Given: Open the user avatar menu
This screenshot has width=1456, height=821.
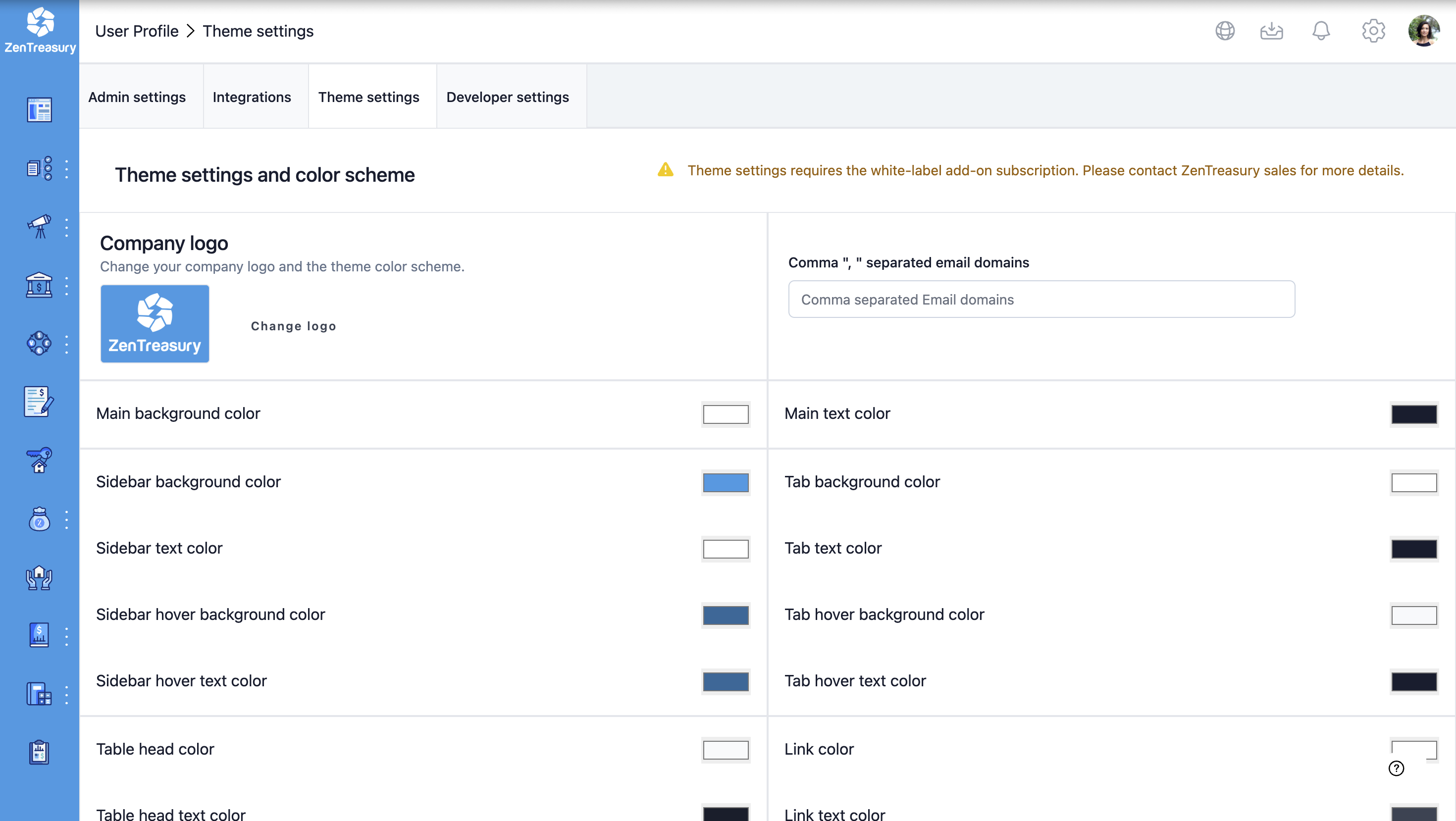Looking at the screenshot, I should (1424, 31).
